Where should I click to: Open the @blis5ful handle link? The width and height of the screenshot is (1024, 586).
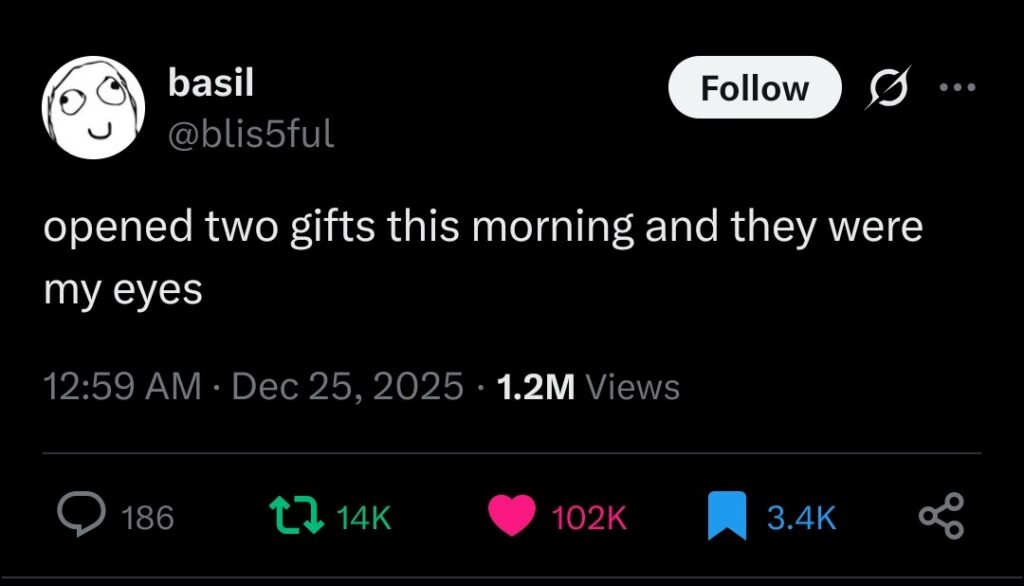point(250,133)
